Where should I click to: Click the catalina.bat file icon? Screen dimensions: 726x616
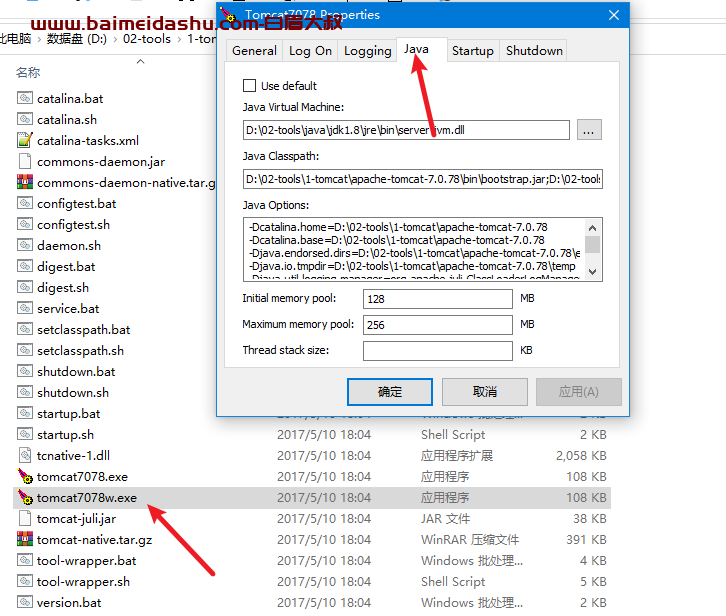pos(25,98)
